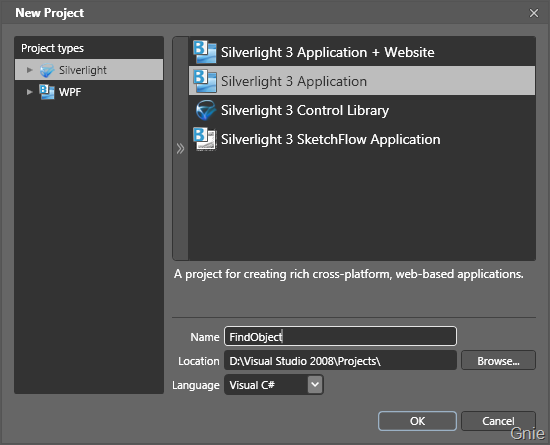Select the WPF project type label

click(70, 92)
